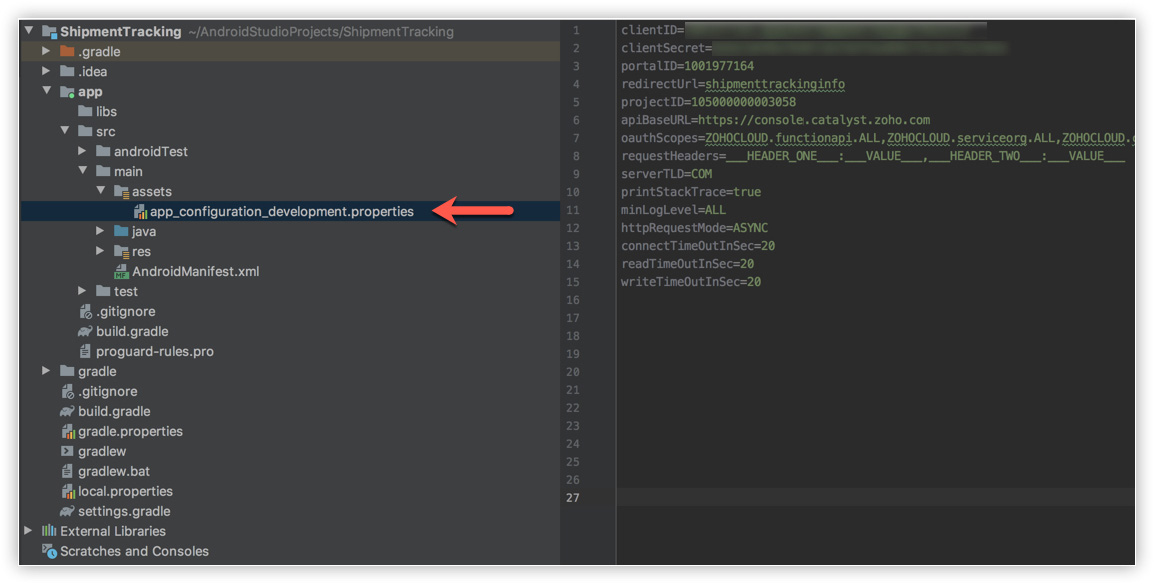The image size is (1154, 584).
Task: Click the local.properties file icon
Action: pyautogui.click(x=68, y=491)
